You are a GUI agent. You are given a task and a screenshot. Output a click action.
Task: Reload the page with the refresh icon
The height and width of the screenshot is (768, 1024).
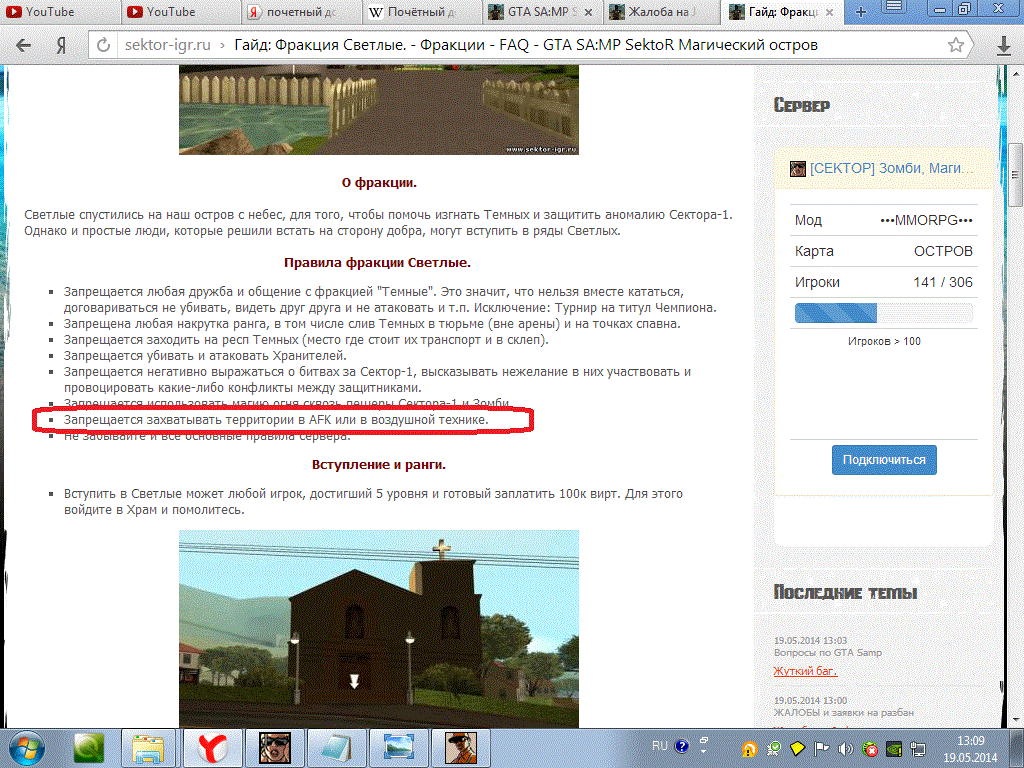[x=103, y=45]
